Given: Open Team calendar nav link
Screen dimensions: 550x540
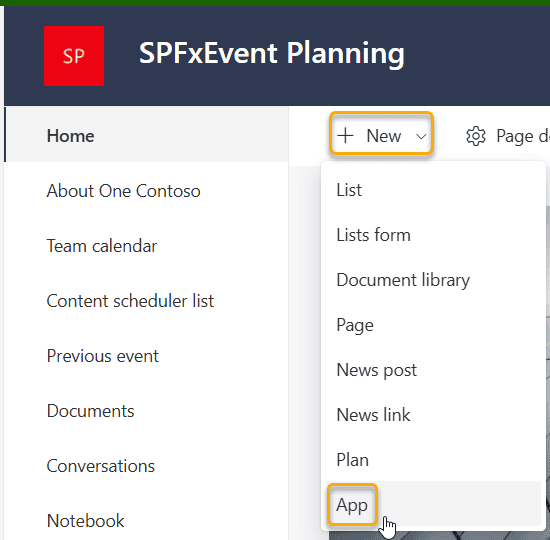Looking at the screenshot, I should click(102, 246).
